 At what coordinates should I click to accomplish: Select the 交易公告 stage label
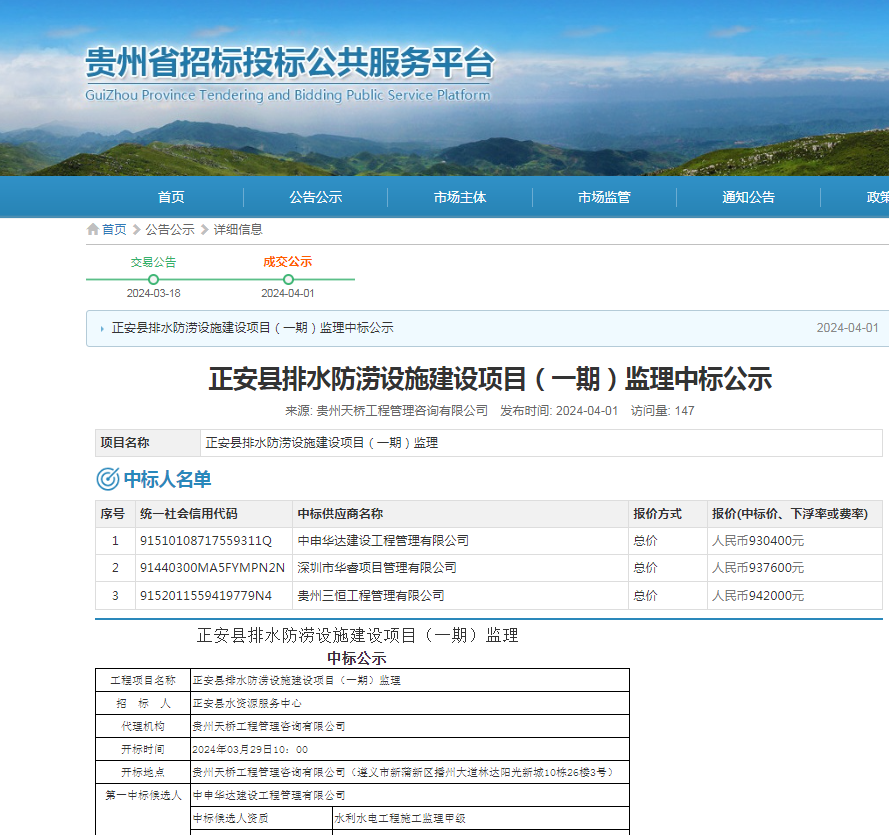153,262
